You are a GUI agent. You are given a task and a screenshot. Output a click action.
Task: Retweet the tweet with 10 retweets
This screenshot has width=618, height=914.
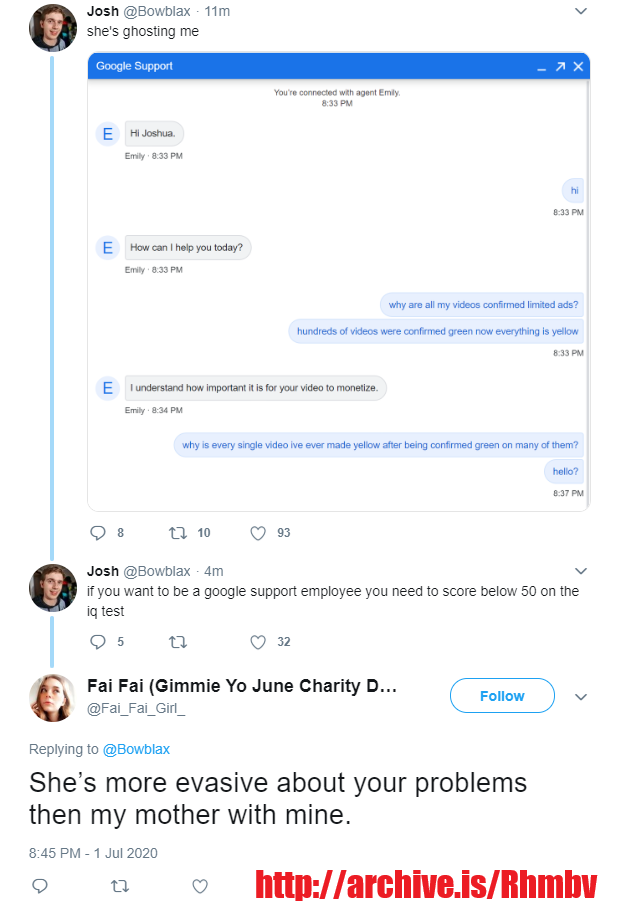point(177,533)
